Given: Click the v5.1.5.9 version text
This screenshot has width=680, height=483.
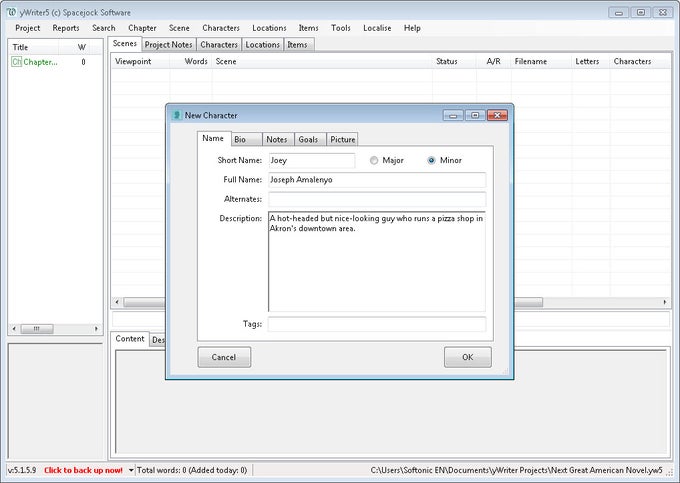Looking at the screenshot, I should [x=22, y=470].
